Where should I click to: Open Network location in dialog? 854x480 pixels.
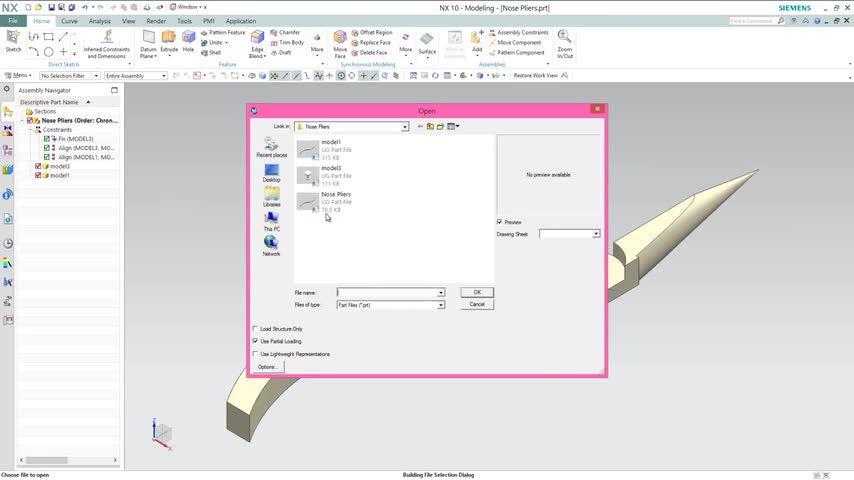click(271, 246)
